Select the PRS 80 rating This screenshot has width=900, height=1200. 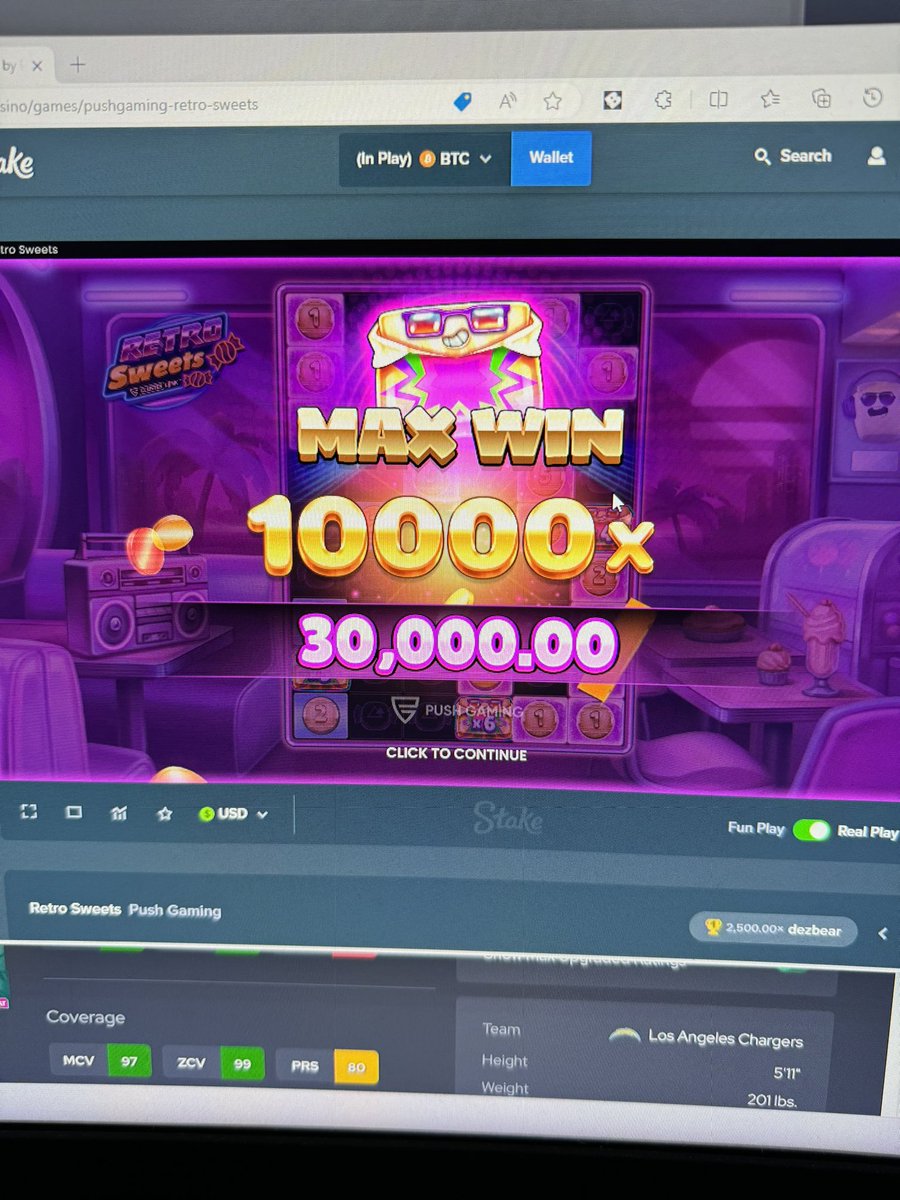coord(327,1067)
